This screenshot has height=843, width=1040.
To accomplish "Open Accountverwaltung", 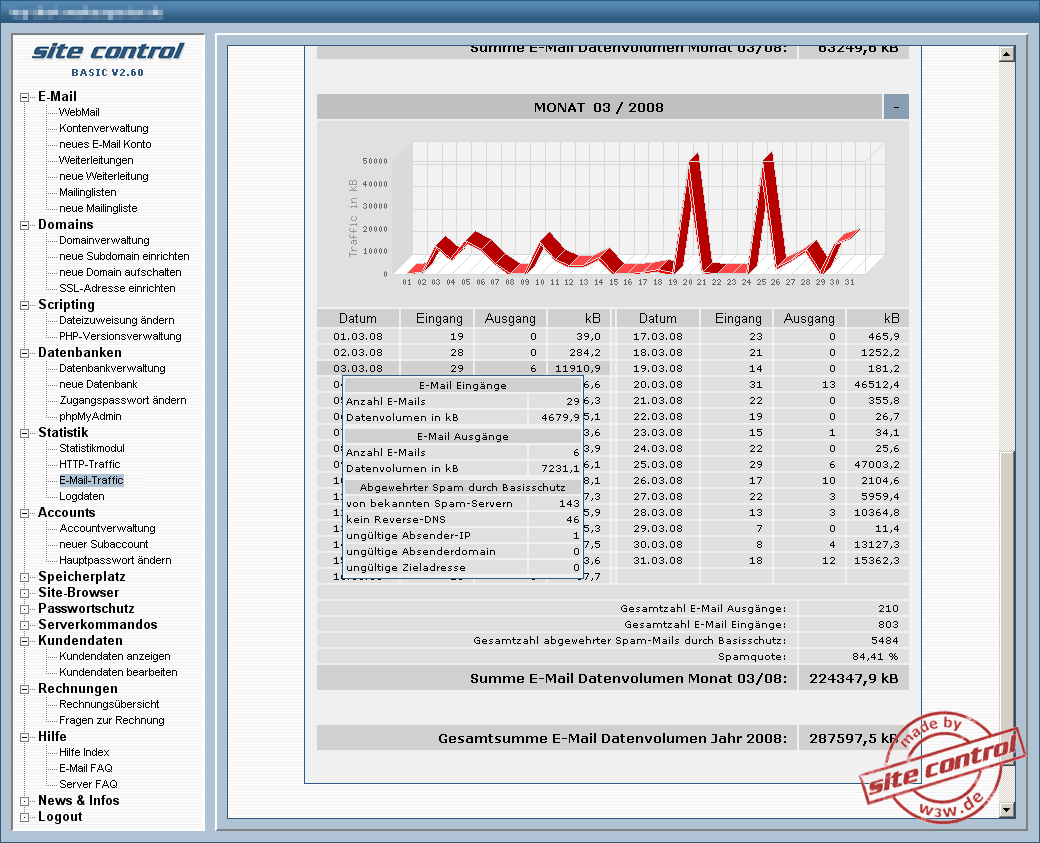I will click(107, 528).
